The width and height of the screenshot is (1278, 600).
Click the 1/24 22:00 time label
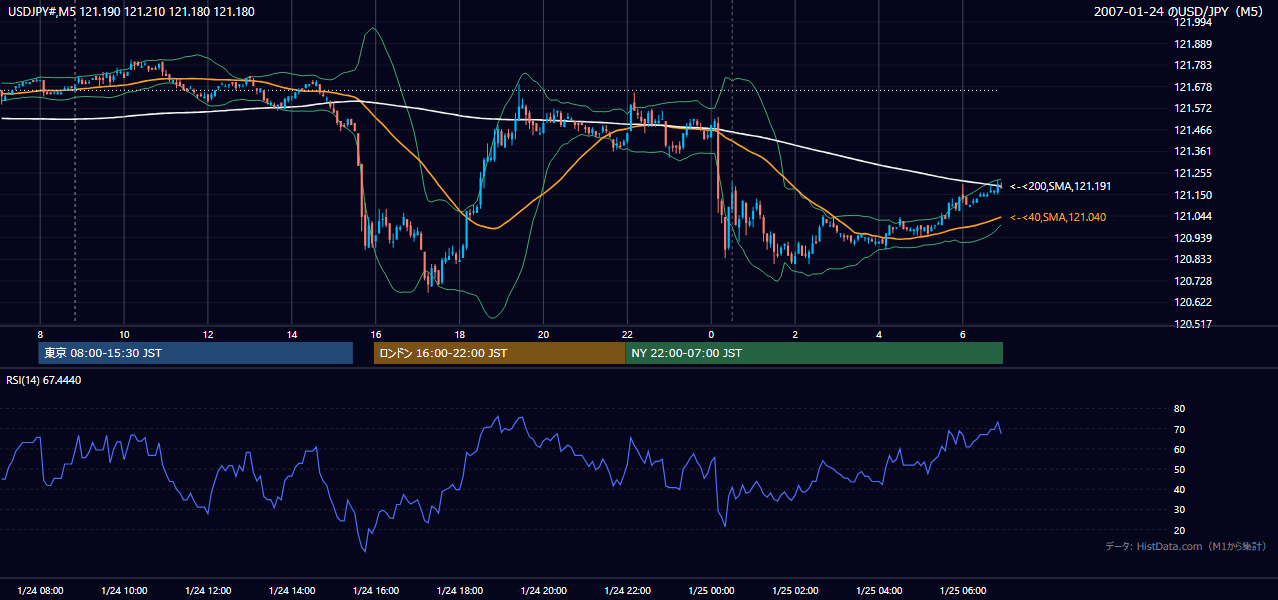(x=627, y=590)
